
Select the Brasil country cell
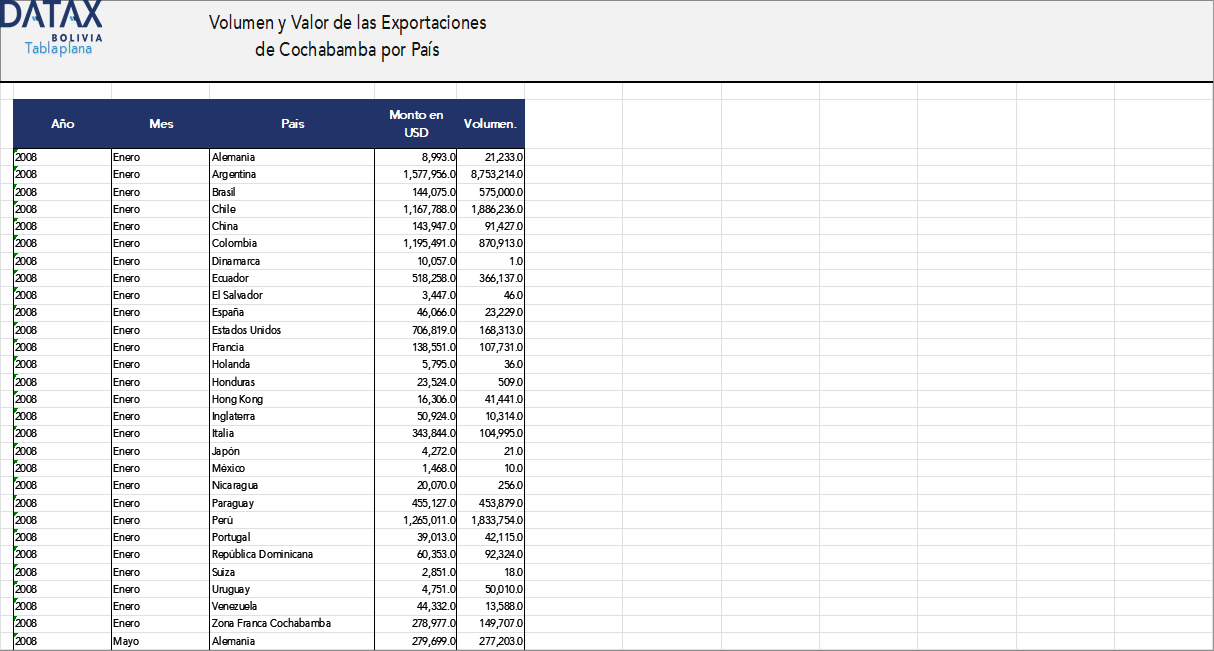[x=292, y=191]
